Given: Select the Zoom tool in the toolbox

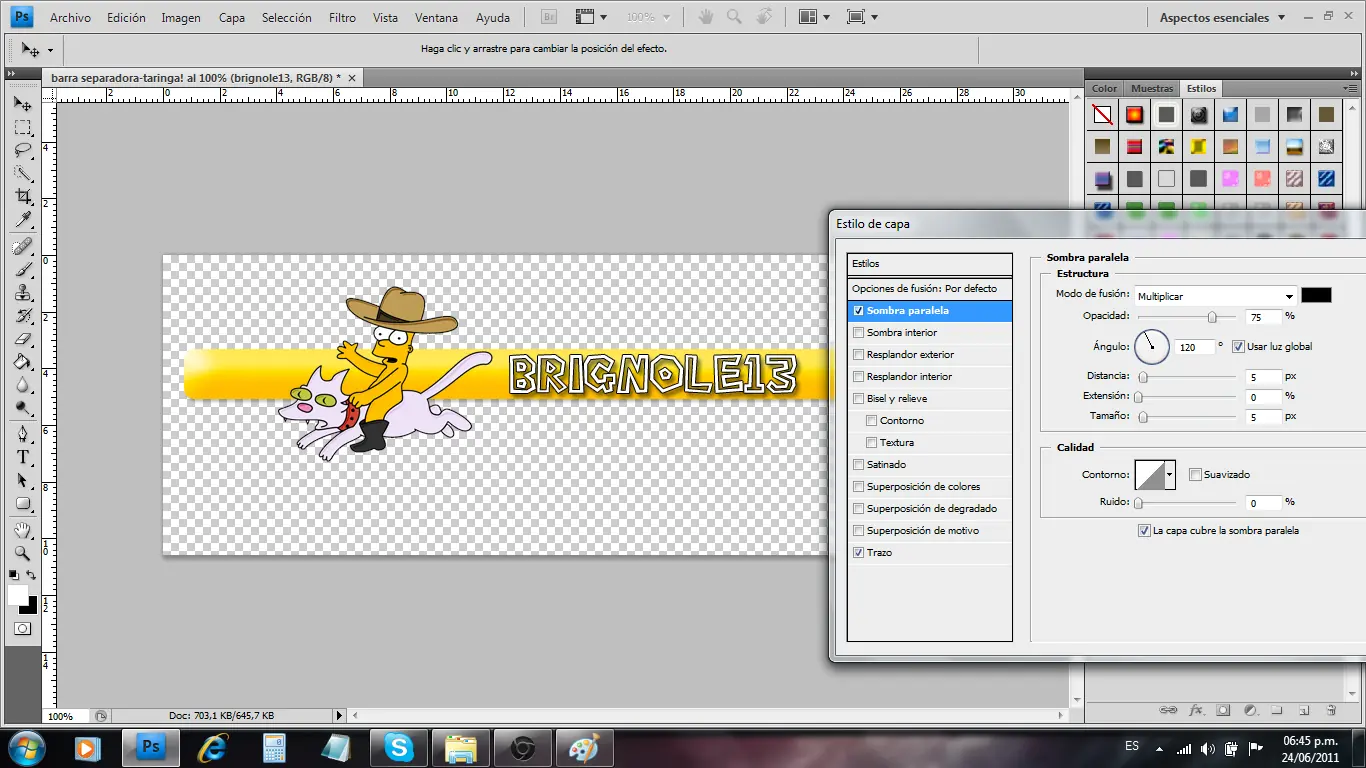Looking at the screenshot, I should 23,552.
